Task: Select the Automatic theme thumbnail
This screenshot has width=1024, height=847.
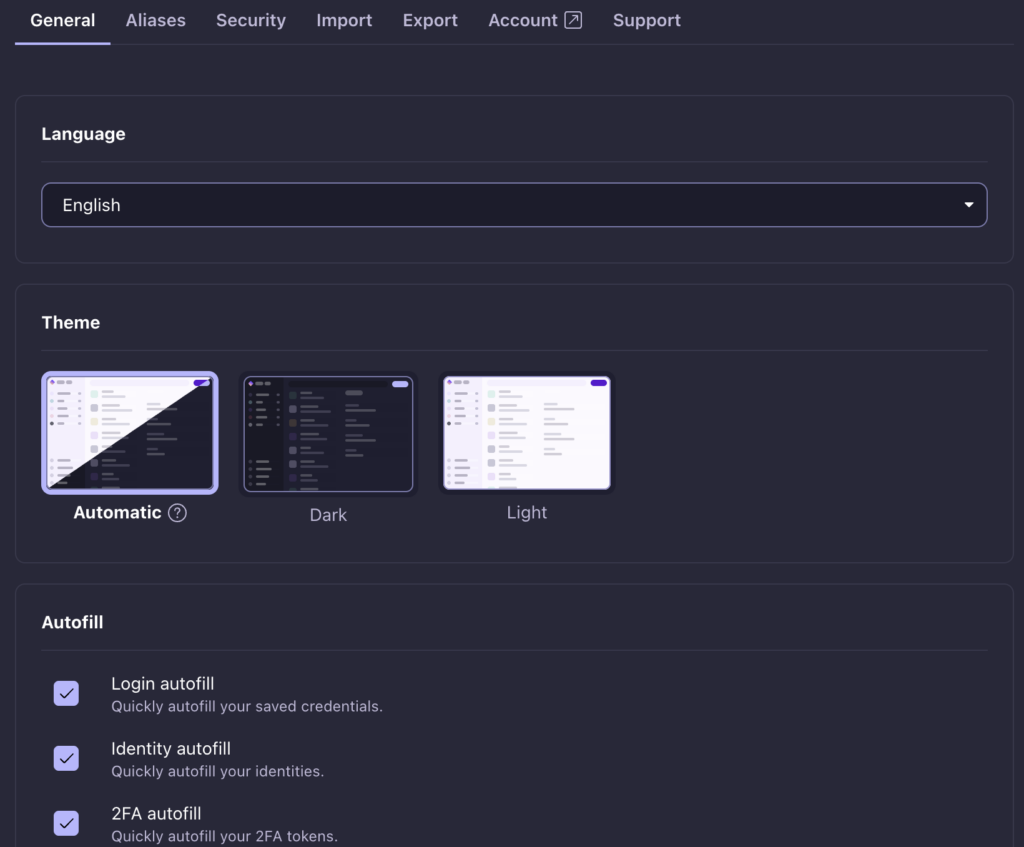Action: (x=130, y=433)
